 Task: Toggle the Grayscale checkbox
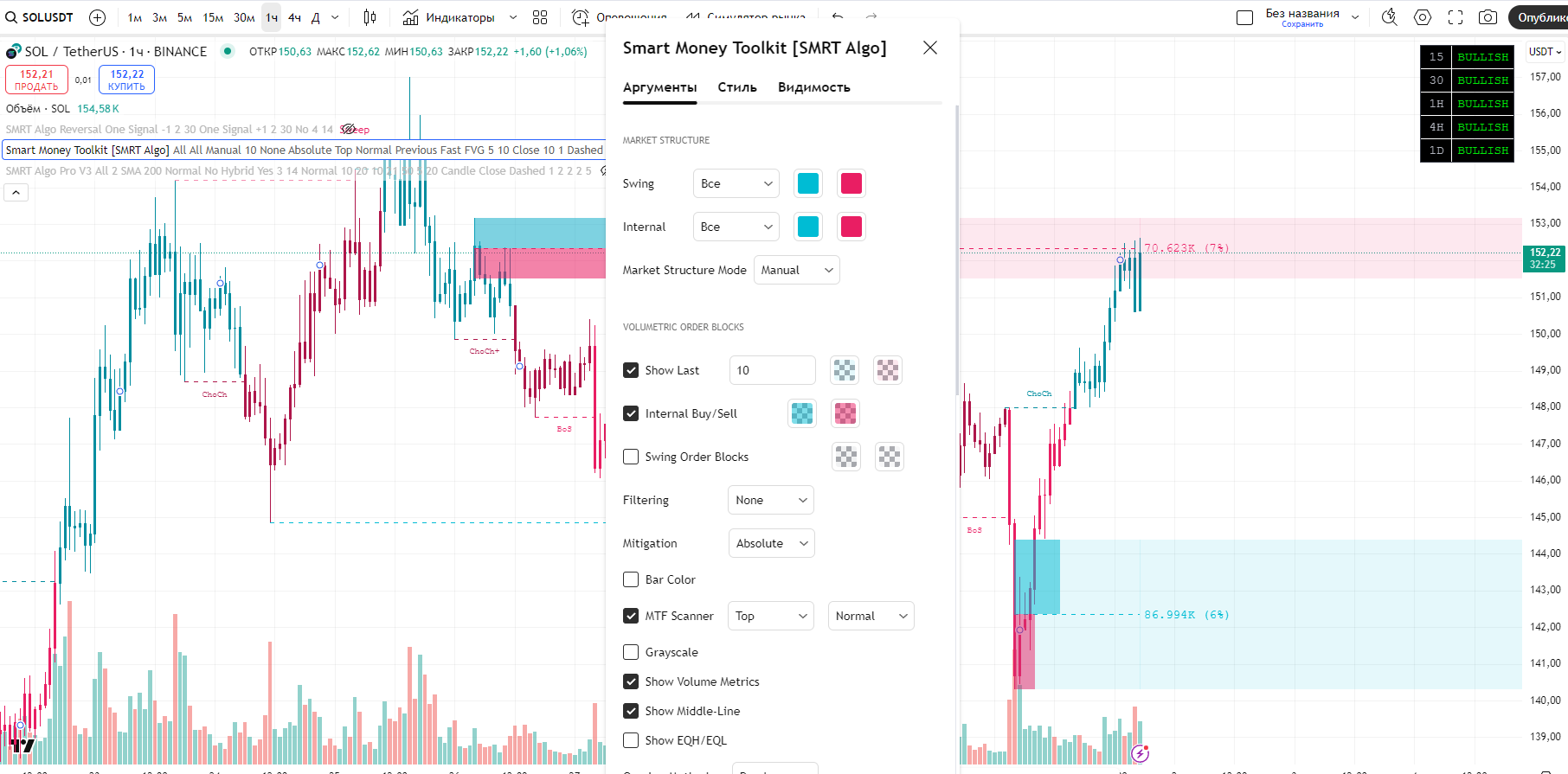click(631, 652)
